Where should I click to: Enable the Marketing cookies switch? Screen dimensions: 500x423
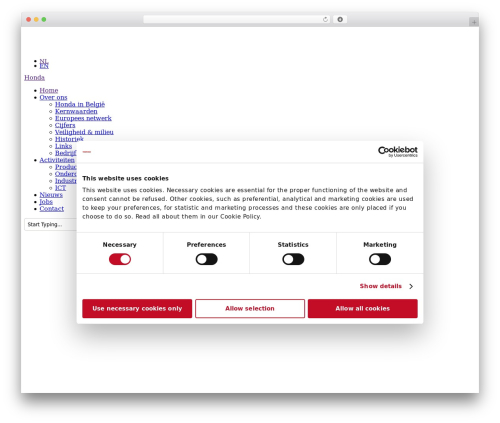click(x=380, y=259)
